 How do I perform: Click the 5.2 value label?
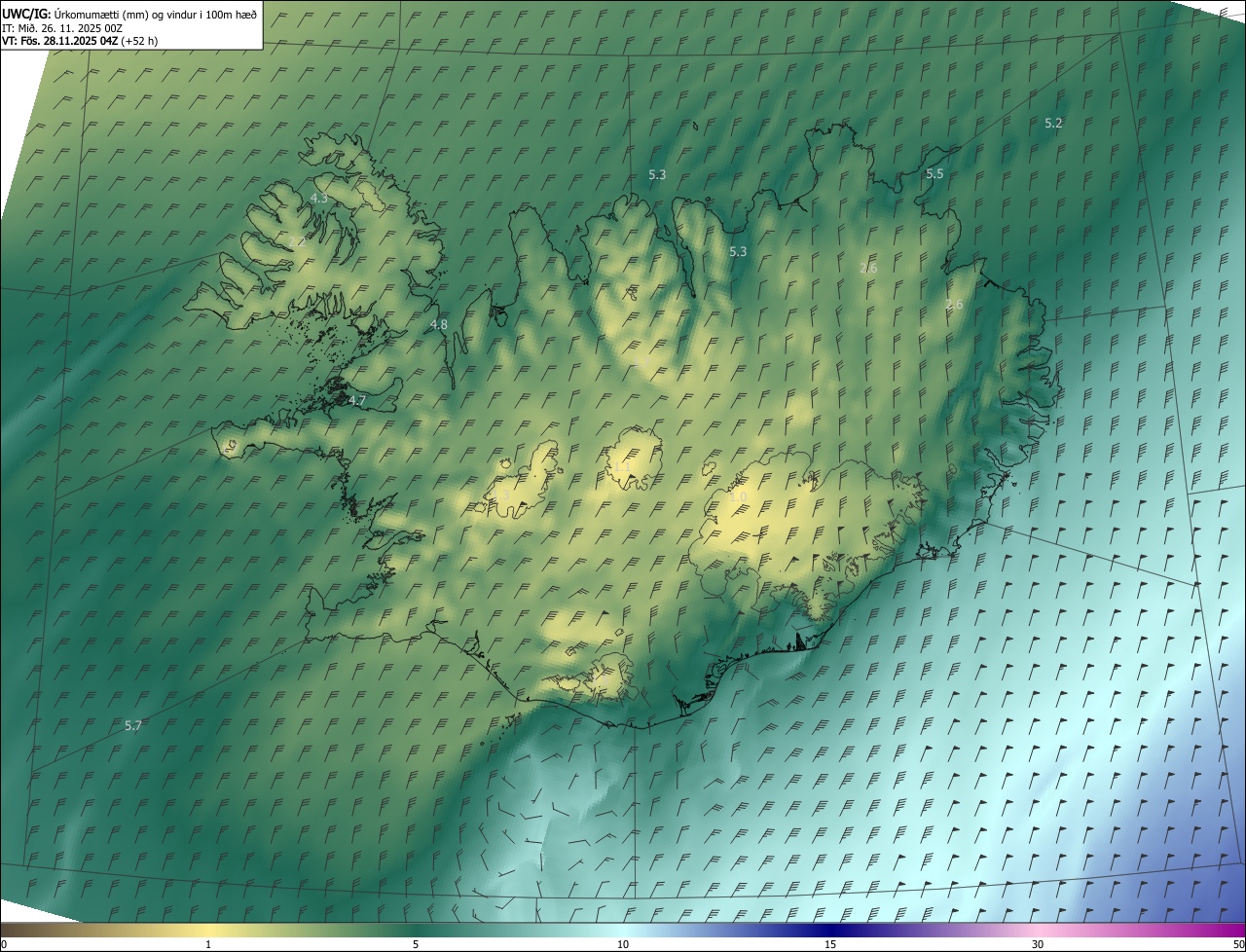pos(1053,123)
